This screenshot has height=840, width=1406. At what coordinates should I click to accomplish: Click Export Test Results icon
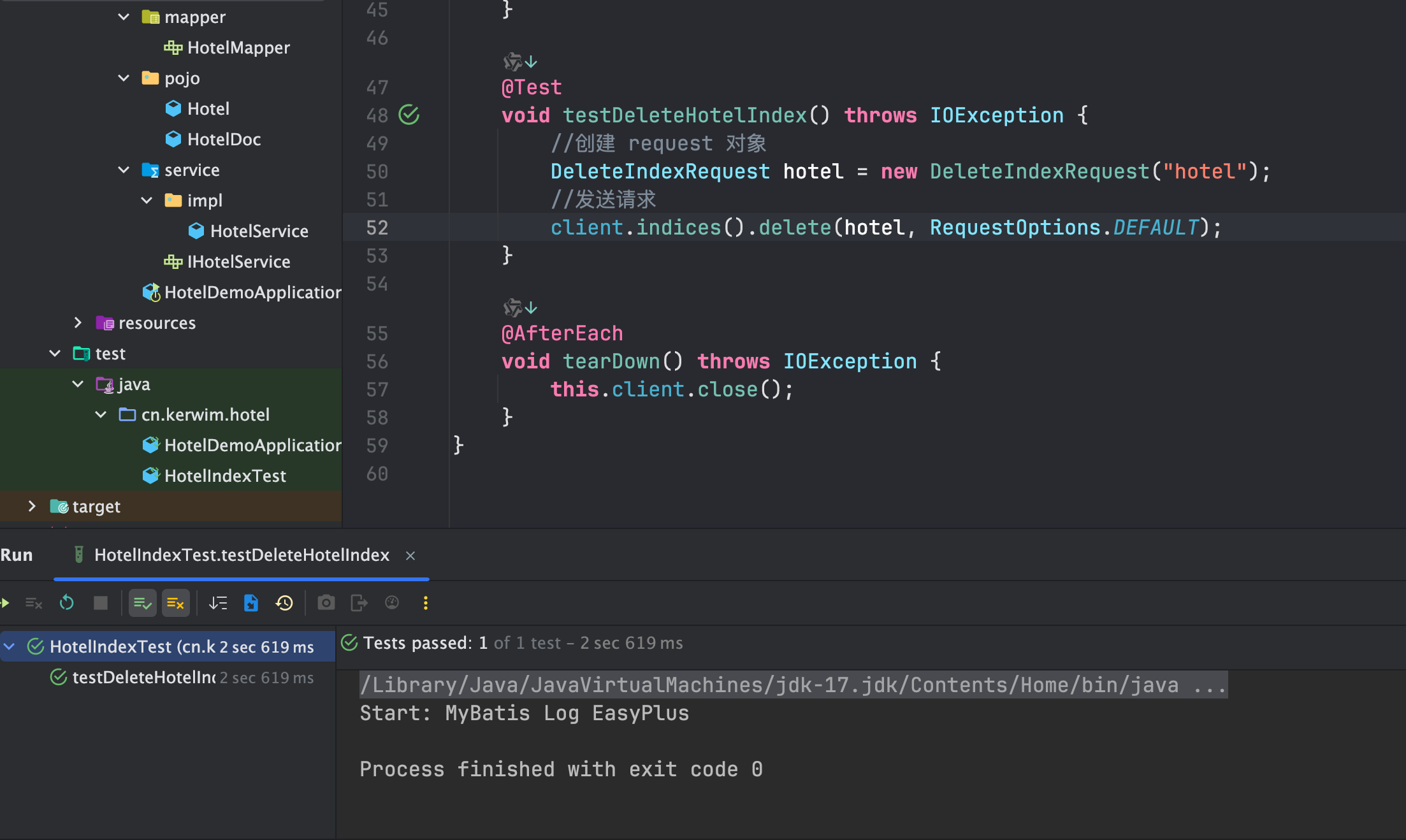(x=359, y=603)
